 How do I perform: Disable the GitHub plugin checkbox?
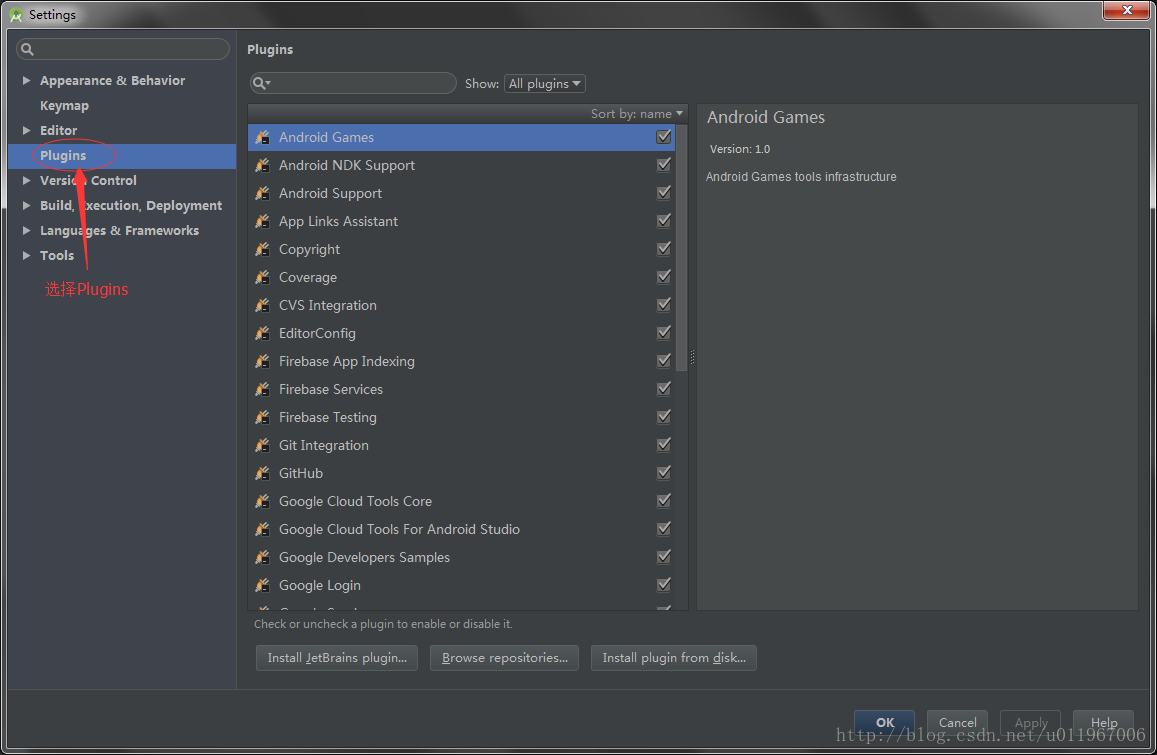click(x=663, y=473)
